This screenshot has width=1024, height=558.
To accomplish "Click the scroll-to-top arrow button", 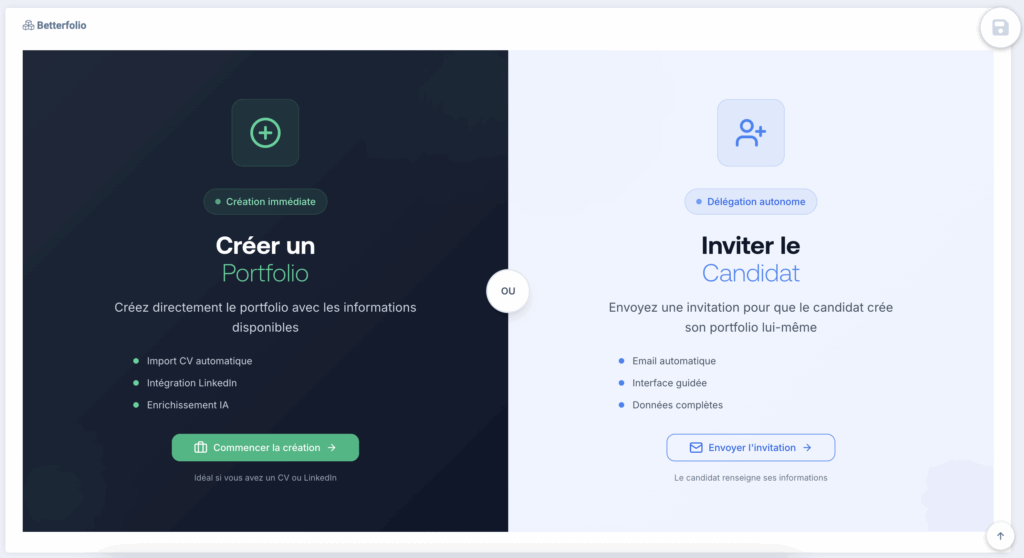I will point(1000,536).
